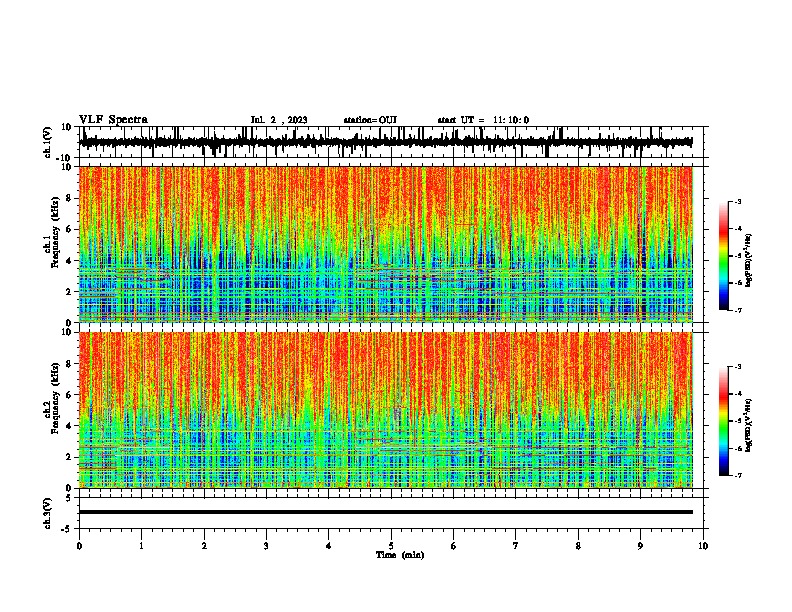This screenshot has height=612, width=792.
Task: Click the '9' tick on time axis
Action: (x=640, y=546)
